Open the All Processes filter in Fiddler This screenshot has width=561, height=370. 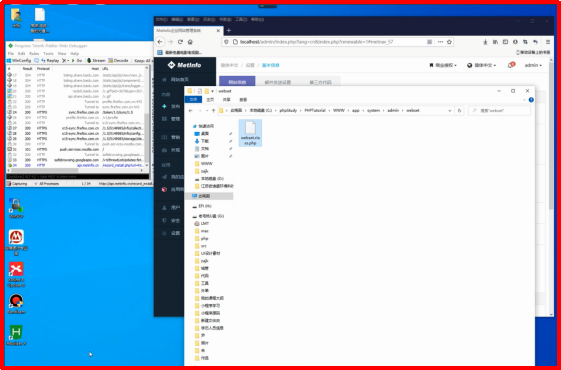tap(47, 184)
